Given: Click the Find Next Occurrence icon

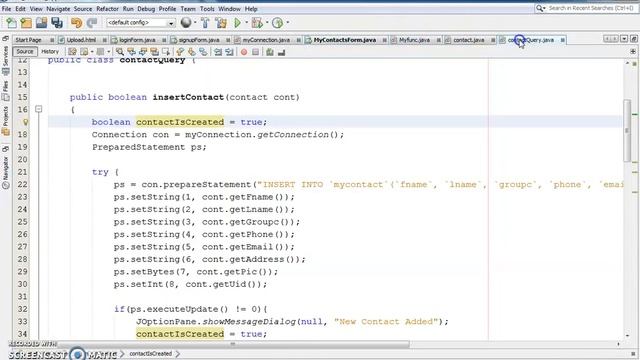Looking at the screenshot, I should [x=142, y=52].
